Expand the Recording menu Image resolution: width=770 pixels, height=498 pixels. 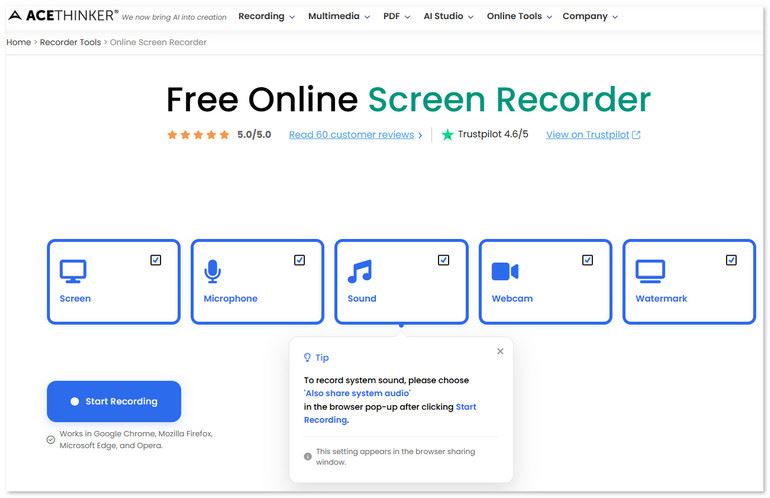(266, 16)
